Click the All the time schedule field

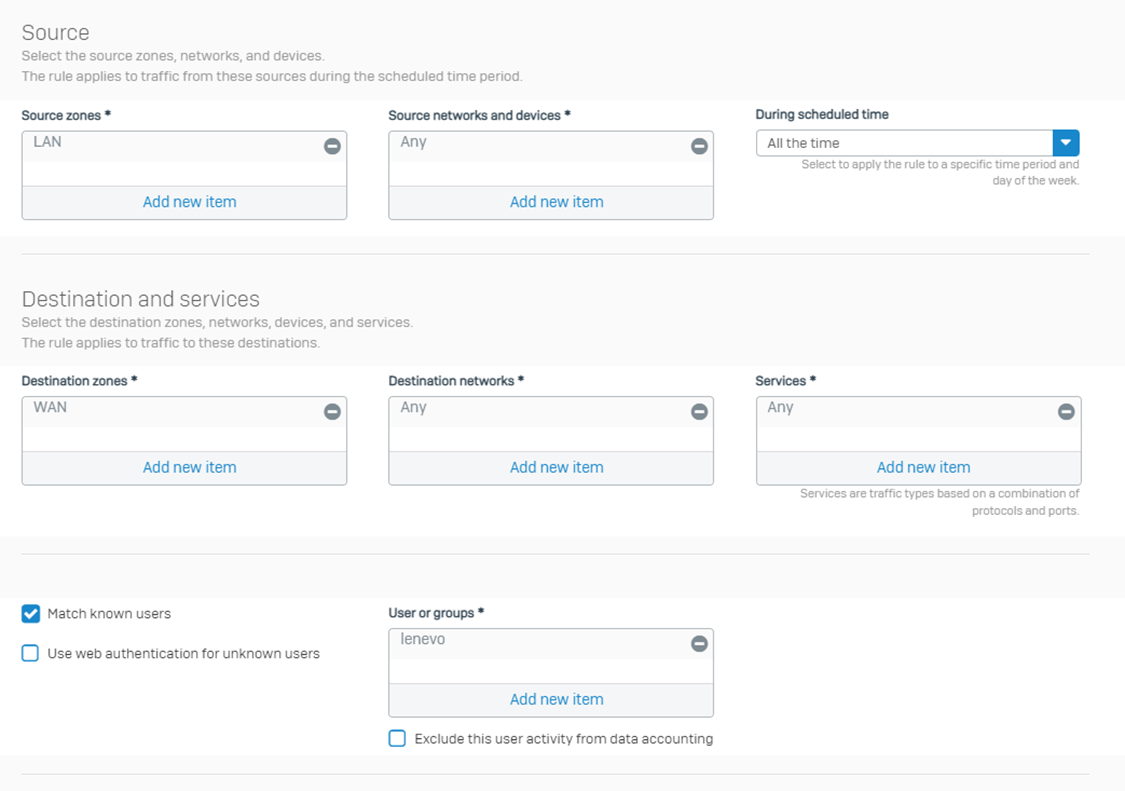point(904,143)
